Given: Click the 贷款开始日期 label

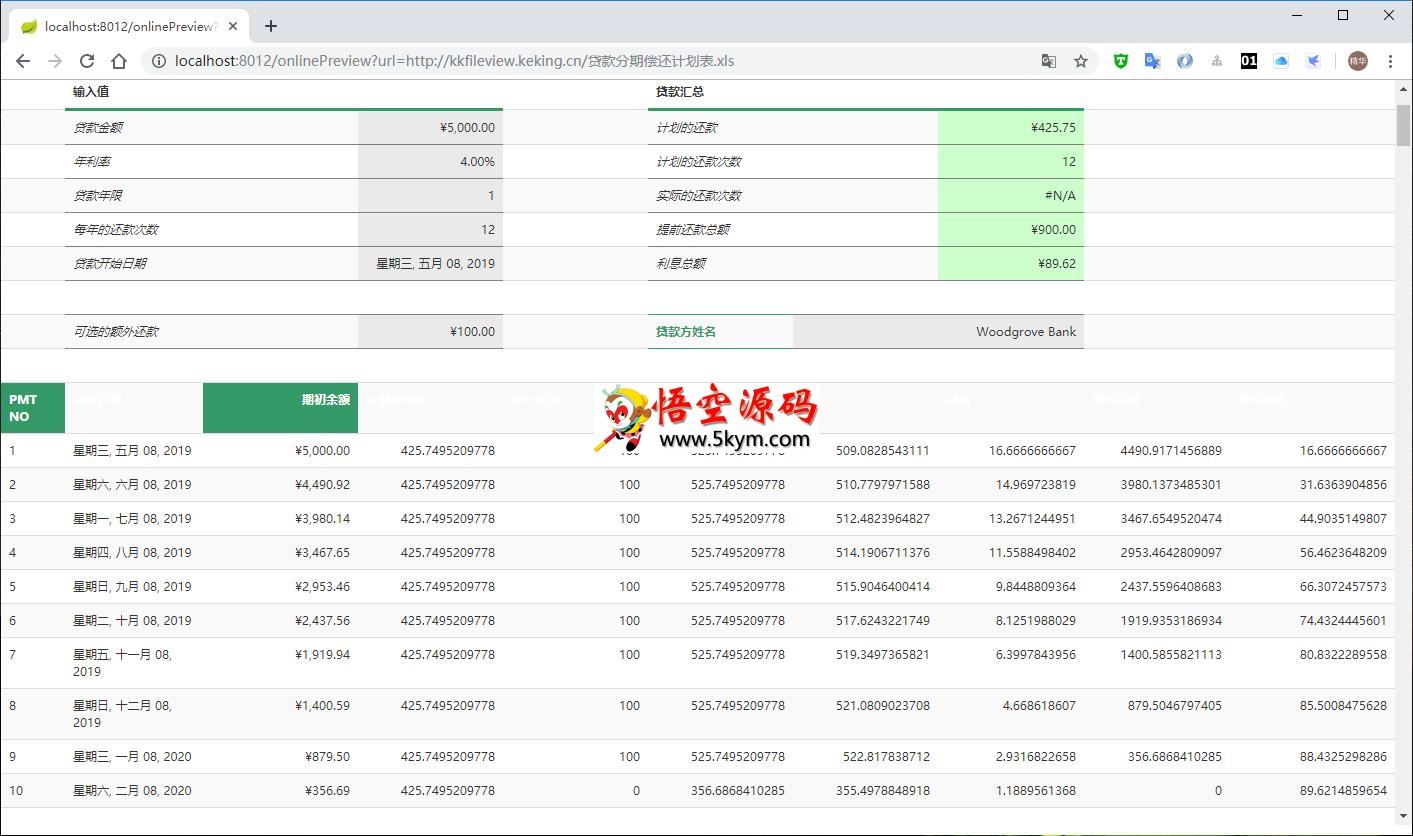Looking at the screenshot, I should [110, 263].
